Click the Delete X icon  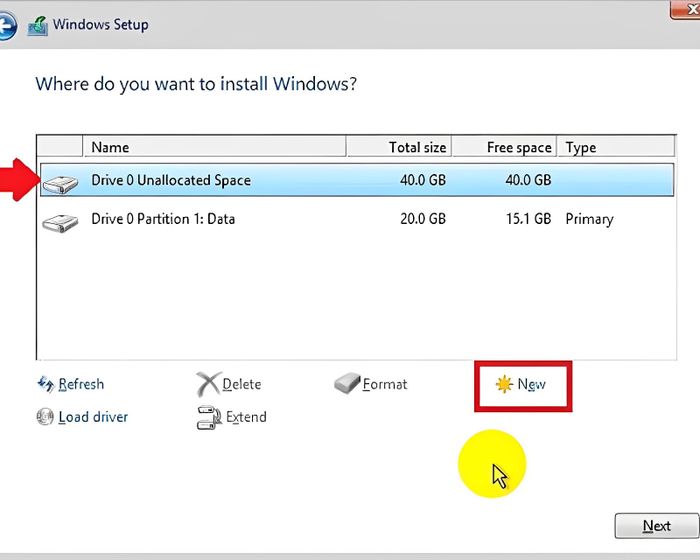click(208, 384)
